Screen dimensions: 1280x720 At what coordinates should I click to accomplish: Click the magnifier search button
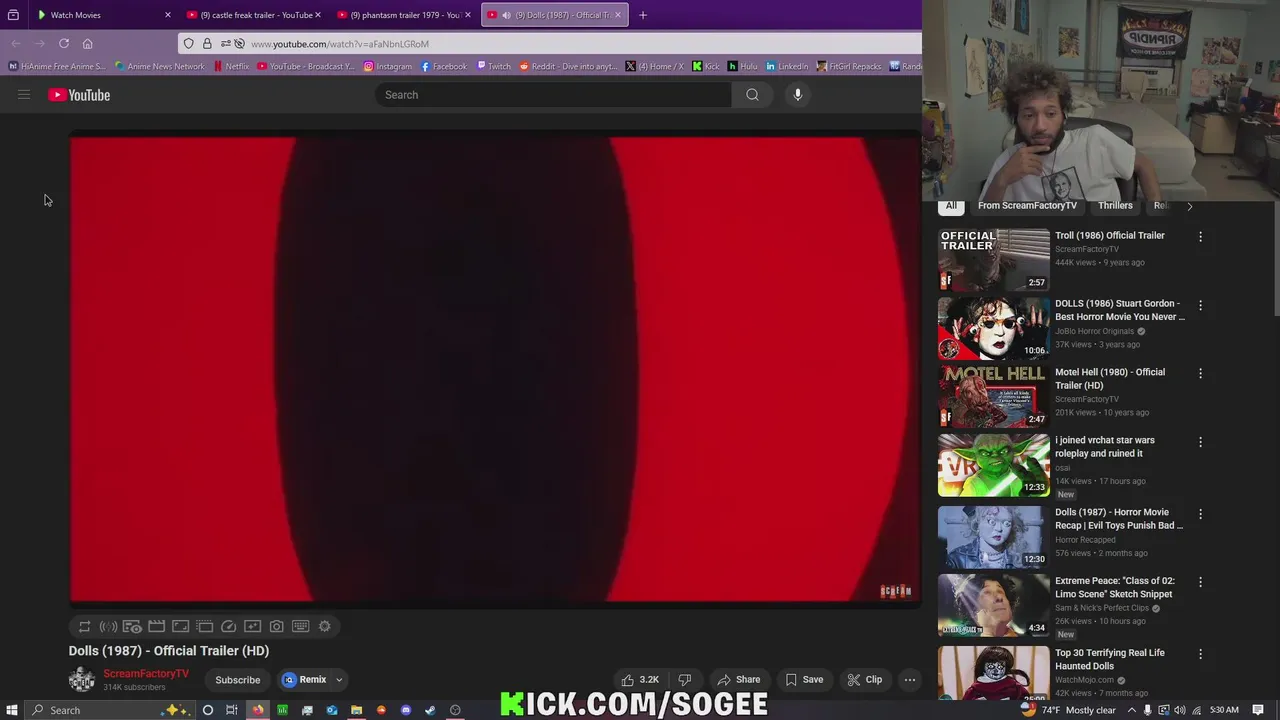coord(752,95)
